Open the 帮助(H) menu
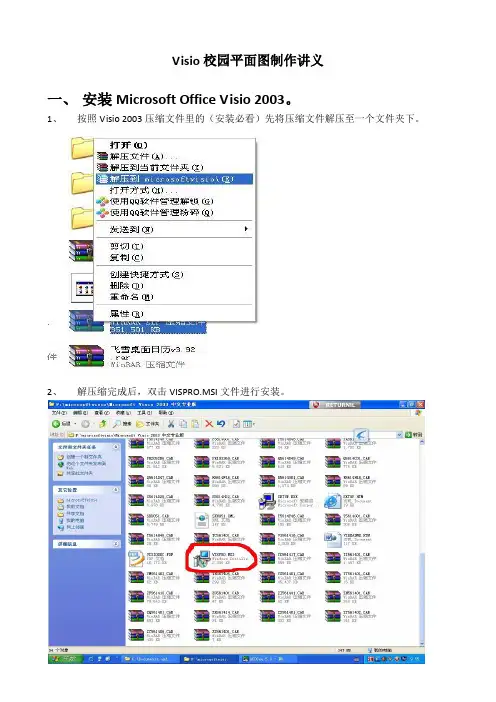 [x=166, y=412]
